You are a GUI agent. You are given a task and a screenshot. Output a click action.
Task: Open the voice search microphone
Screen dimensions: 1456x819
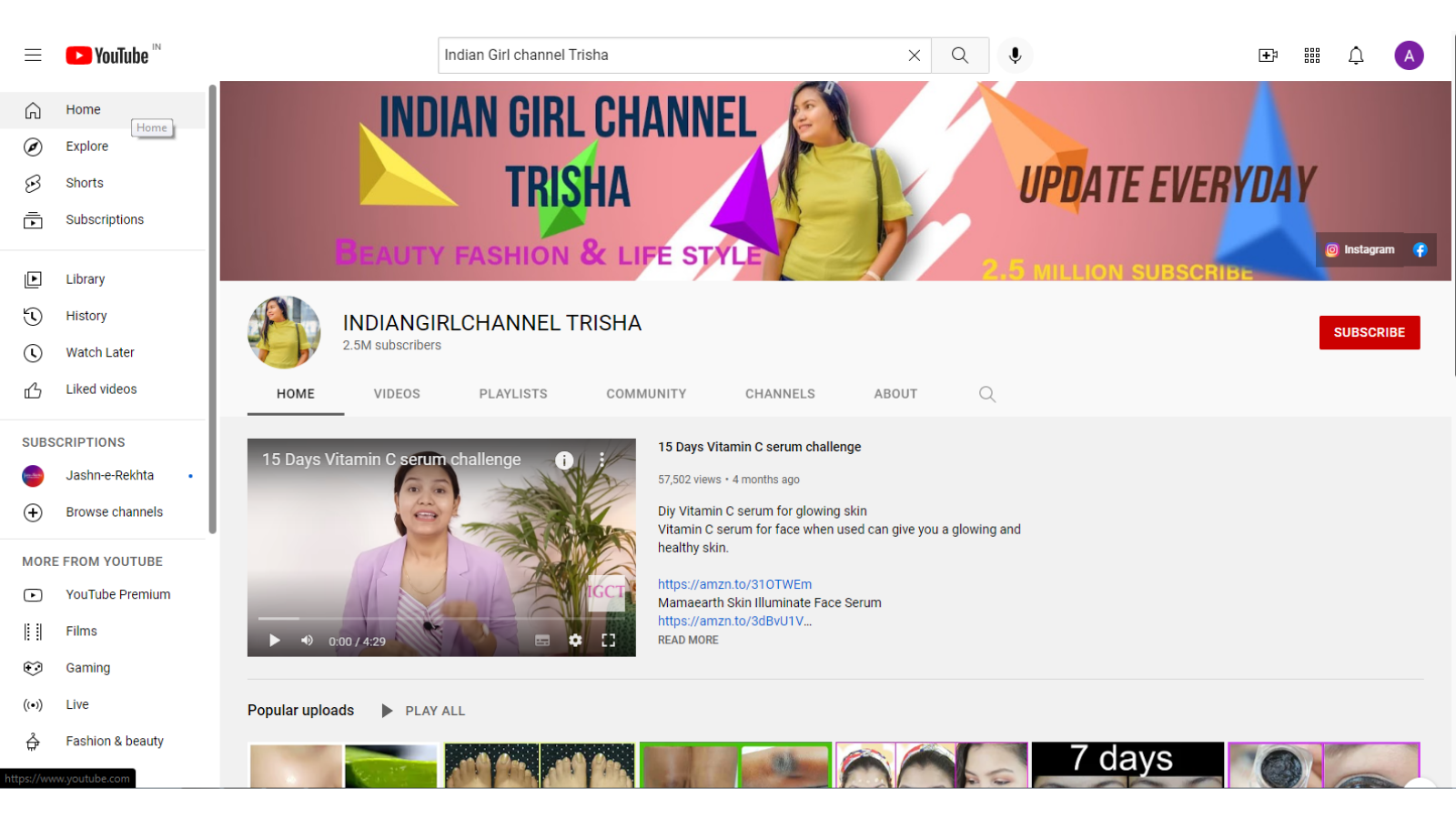tap(1015, 55)
